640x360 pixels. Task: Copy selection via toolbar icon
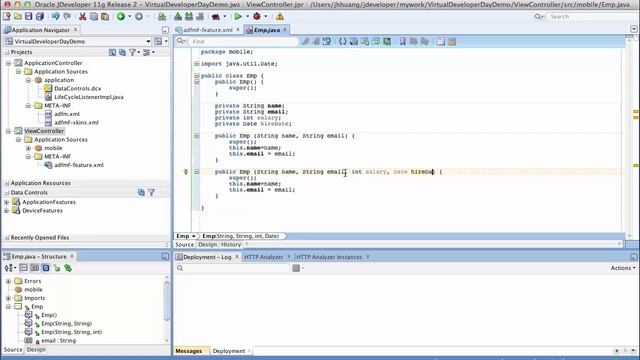tap(93, 17)
